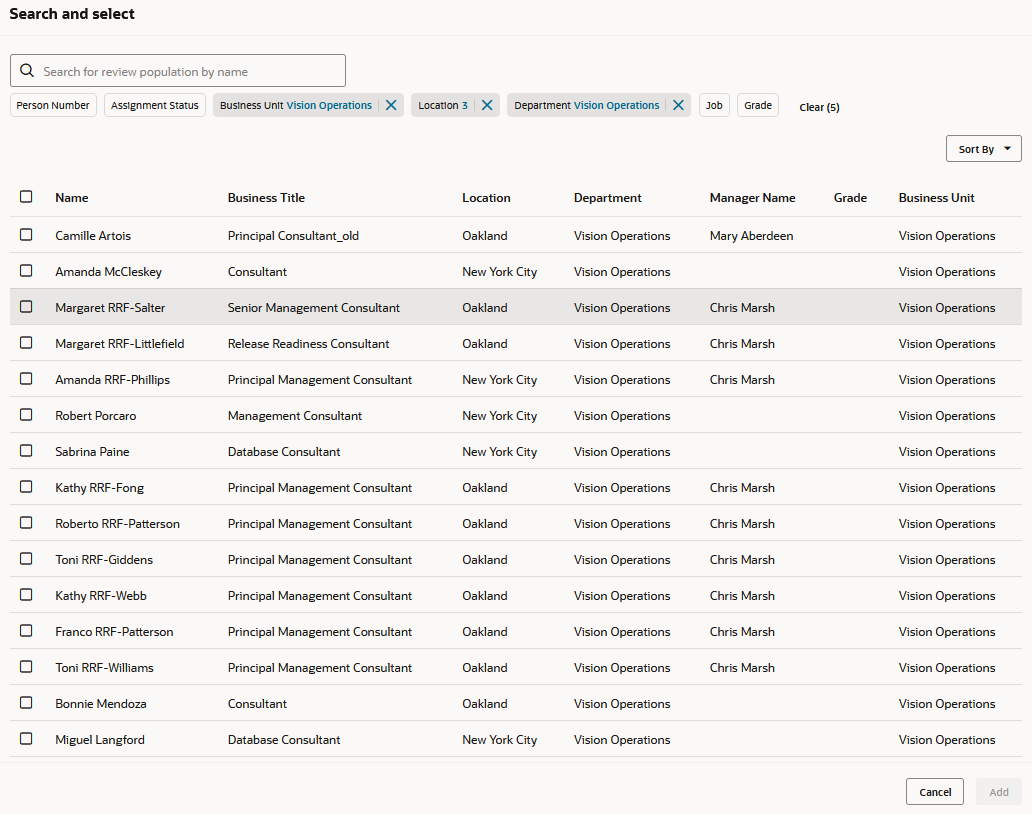Viewport: 1032px width, 814px height.
Task: Select the checkbox for Kathy RRF-Webb
Action: point(26,595)
